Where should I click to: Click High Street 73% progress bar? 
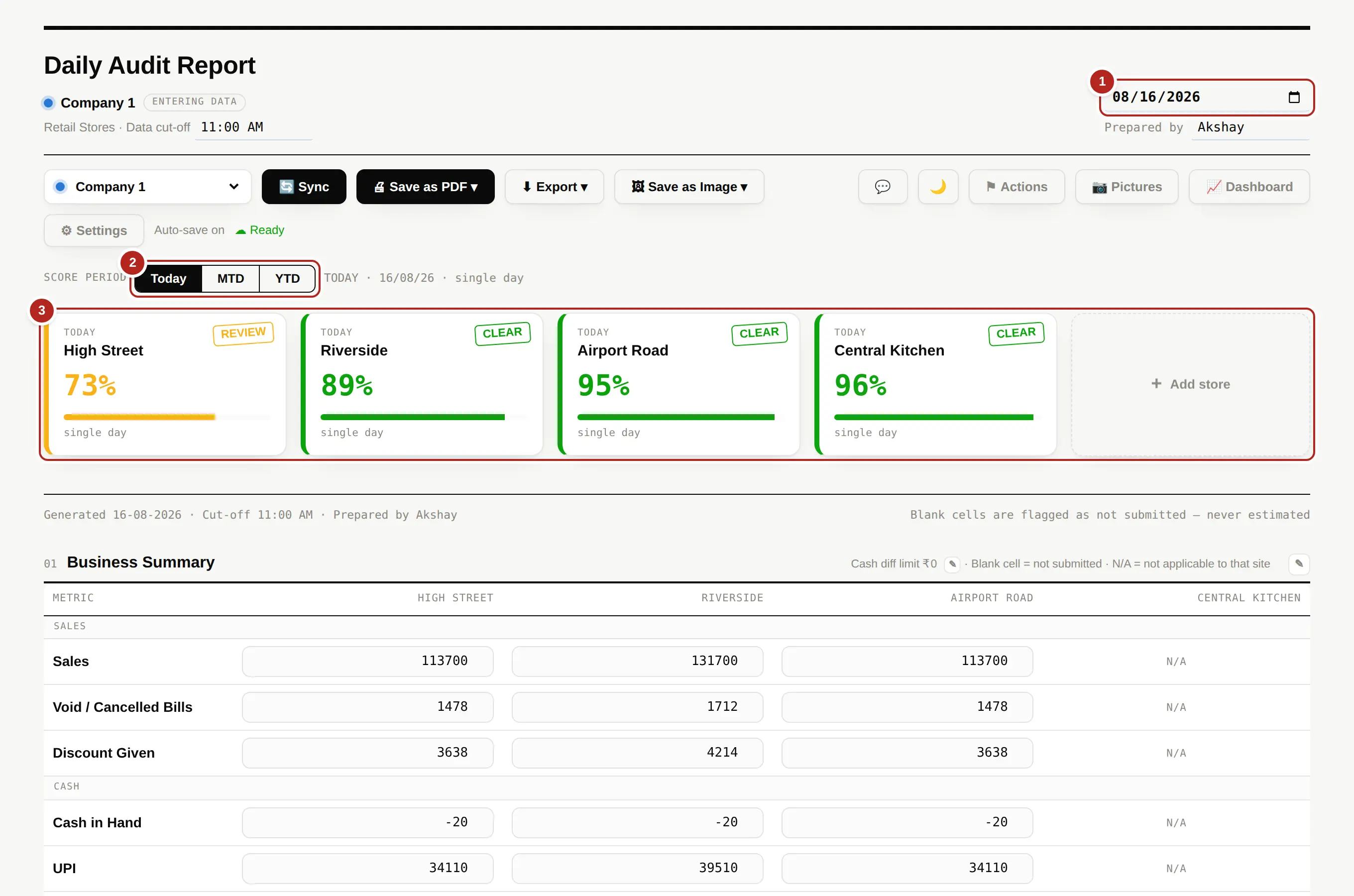pyautogui.click(x=167, y=417)
